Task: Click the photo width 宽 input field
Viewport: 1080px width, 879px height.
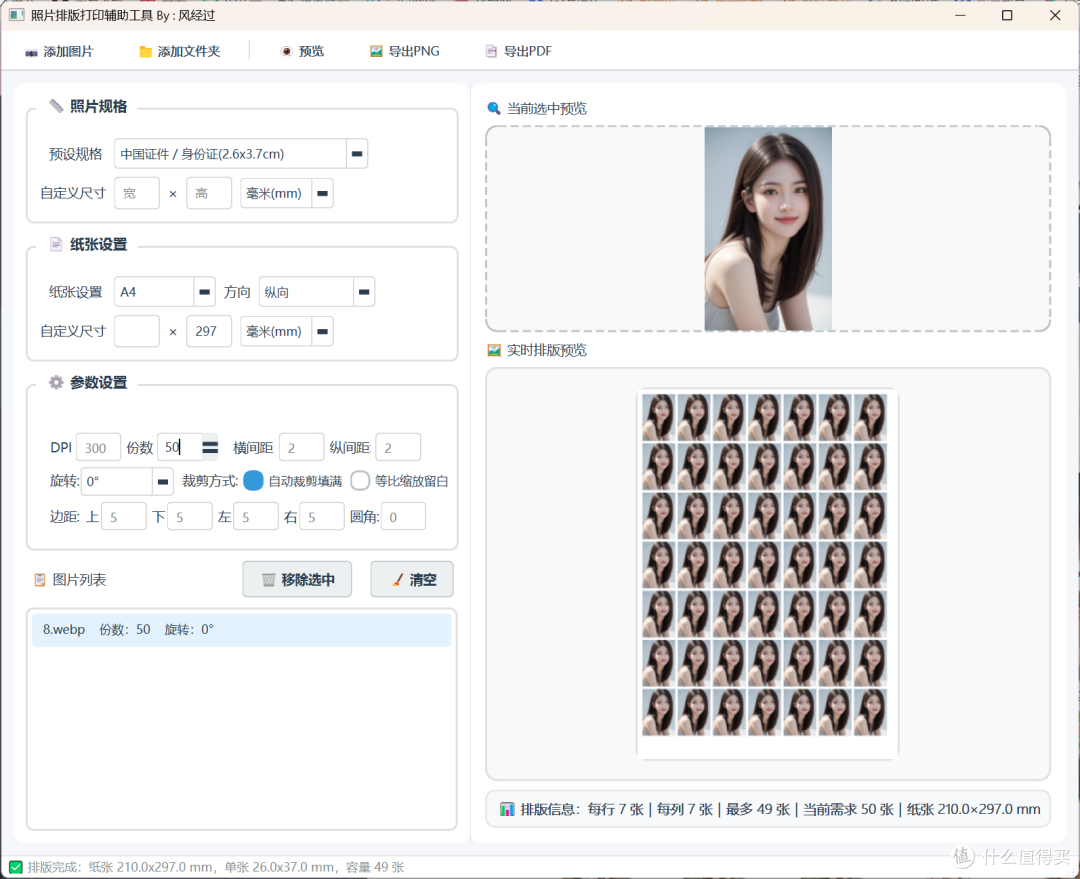Action: (x=137, y=194)
